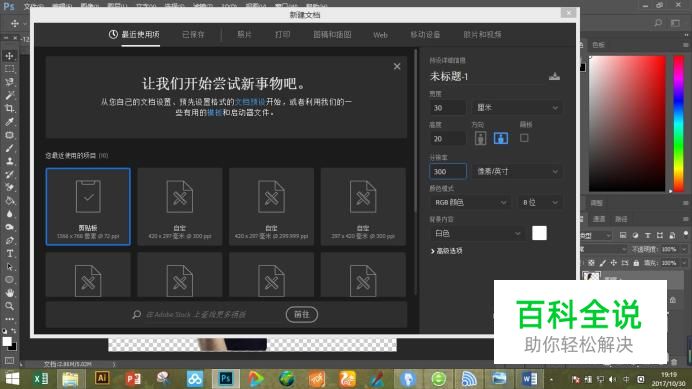This screenshot has width=692, height=389.
Task: Select landscape orientation
Action: tap(500, 138)
